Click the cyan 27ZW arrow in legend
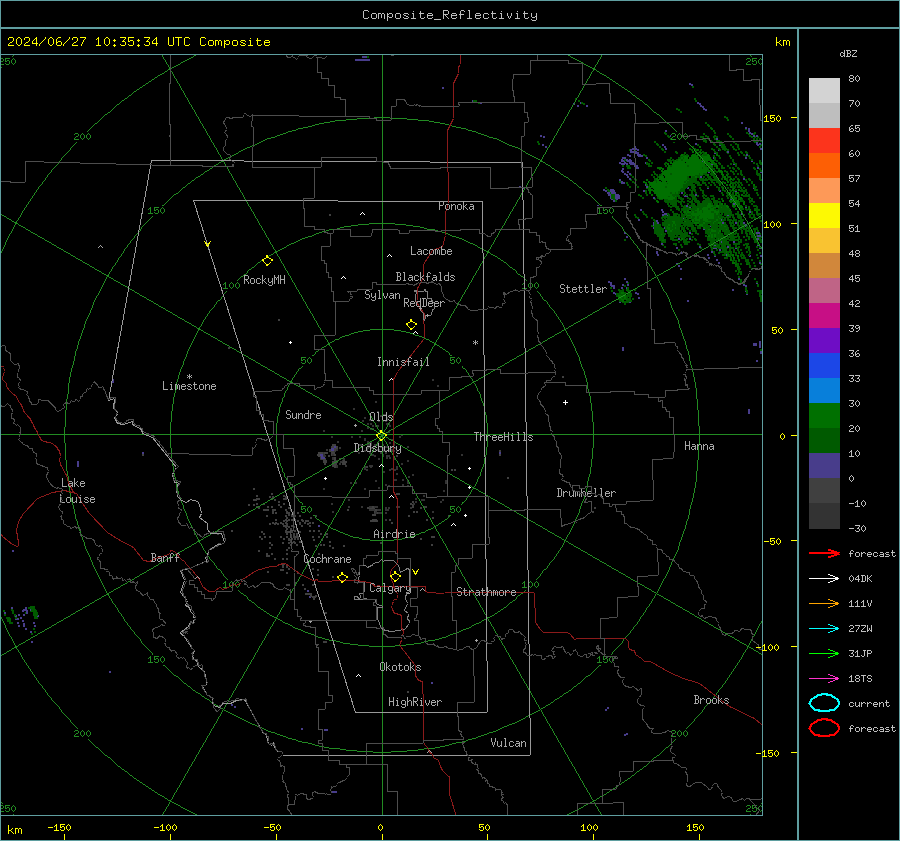Viewport: 900px width, 841px height. tap(824, 629)
